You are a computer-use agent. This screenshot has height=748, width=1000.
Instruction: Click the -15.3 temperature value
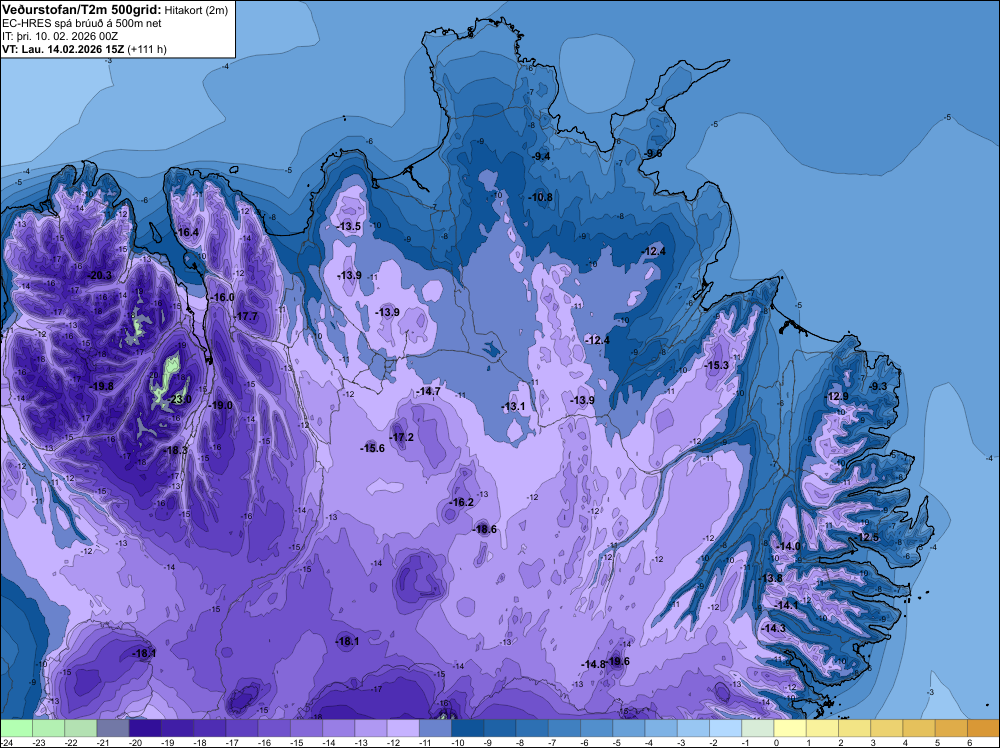[716, 365]
